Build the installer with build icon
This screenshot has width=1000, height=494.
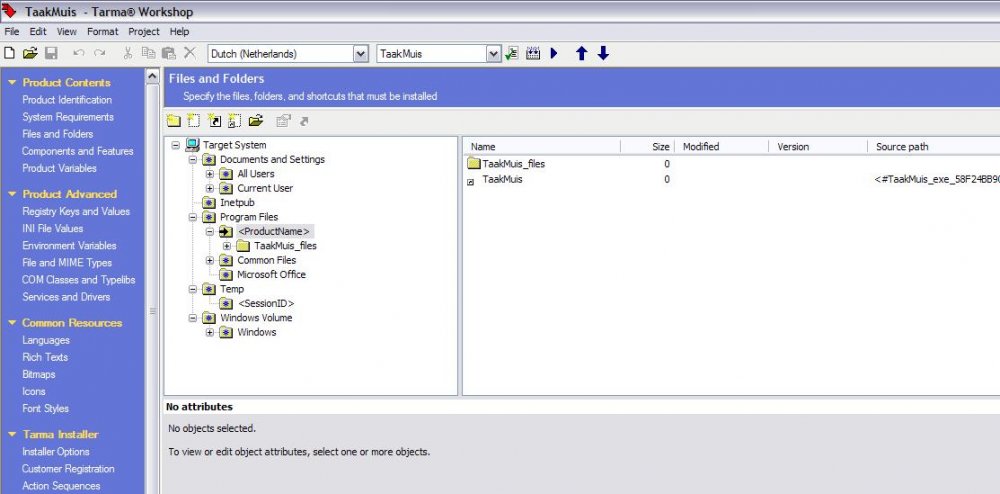[x=533, y=54]
